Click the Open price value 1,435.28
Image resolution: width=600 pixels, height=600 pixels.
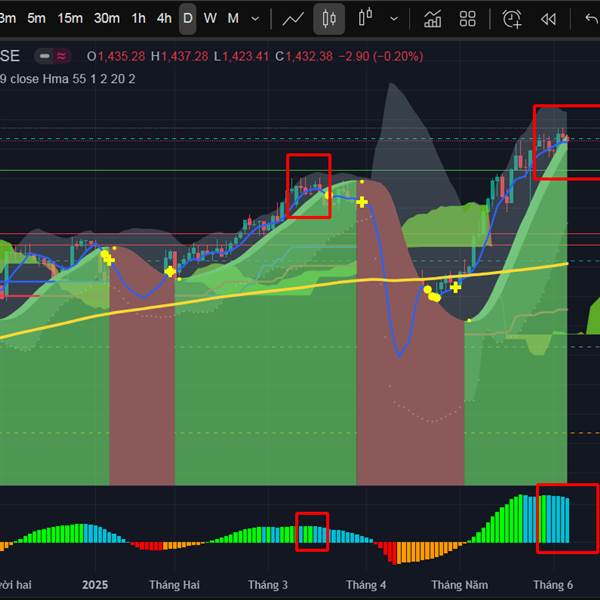pos(122,57)
